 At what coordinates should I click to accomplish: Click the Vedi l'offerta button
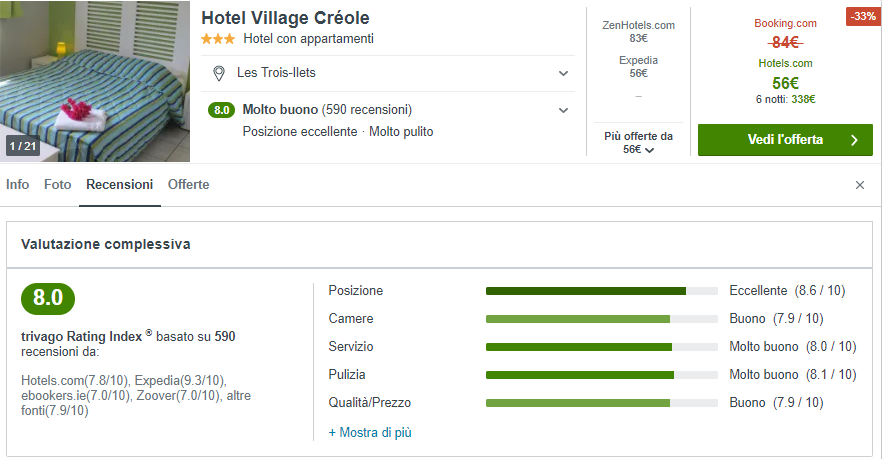[785, 140]
